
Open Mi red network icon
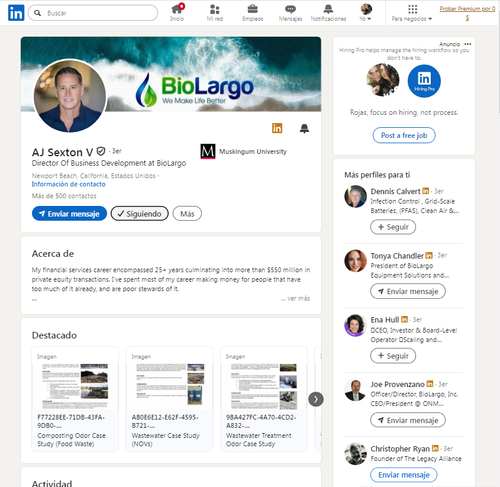click(x=215, y=13)
